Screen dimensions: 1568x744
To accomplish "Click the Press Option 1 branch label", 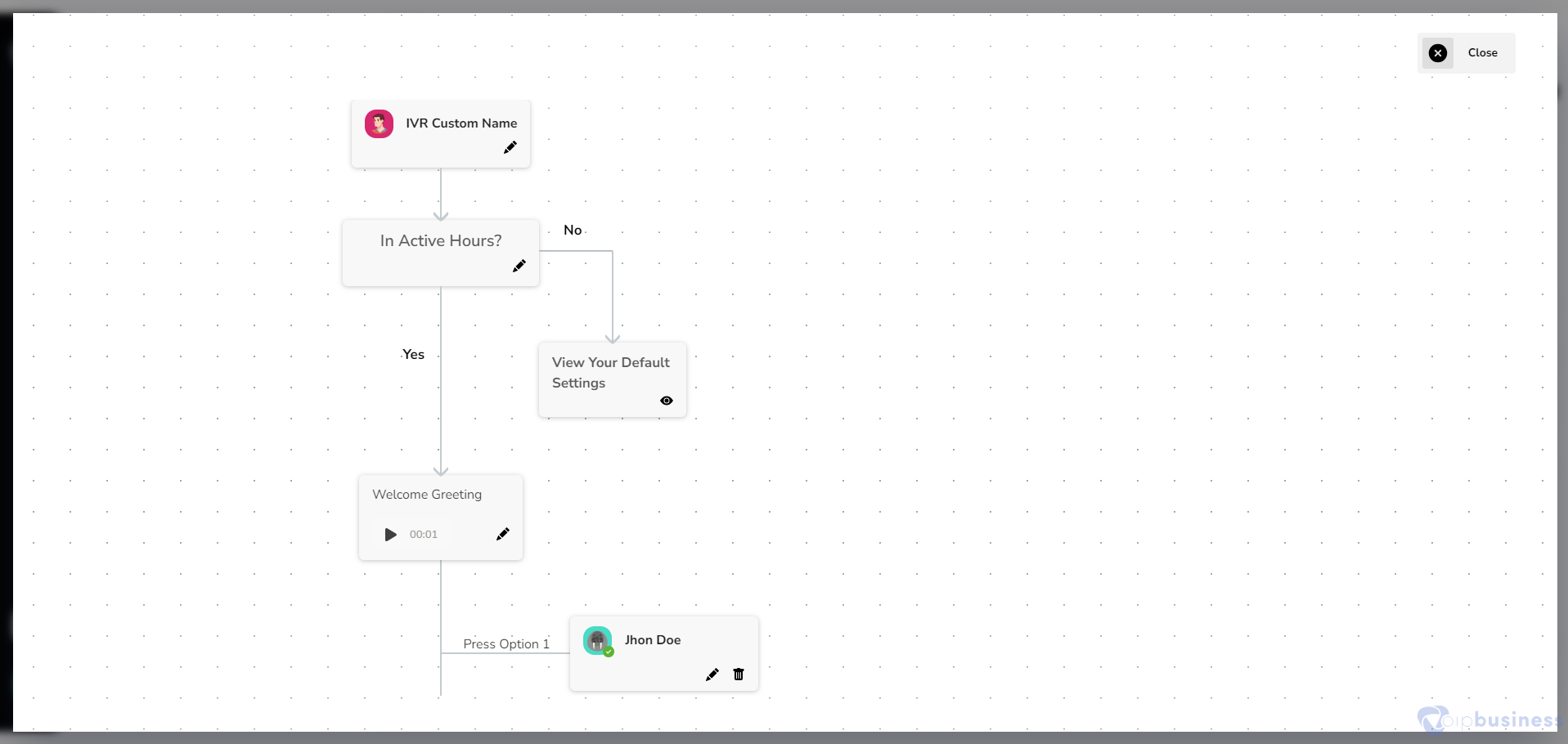I will pos(505,644).
